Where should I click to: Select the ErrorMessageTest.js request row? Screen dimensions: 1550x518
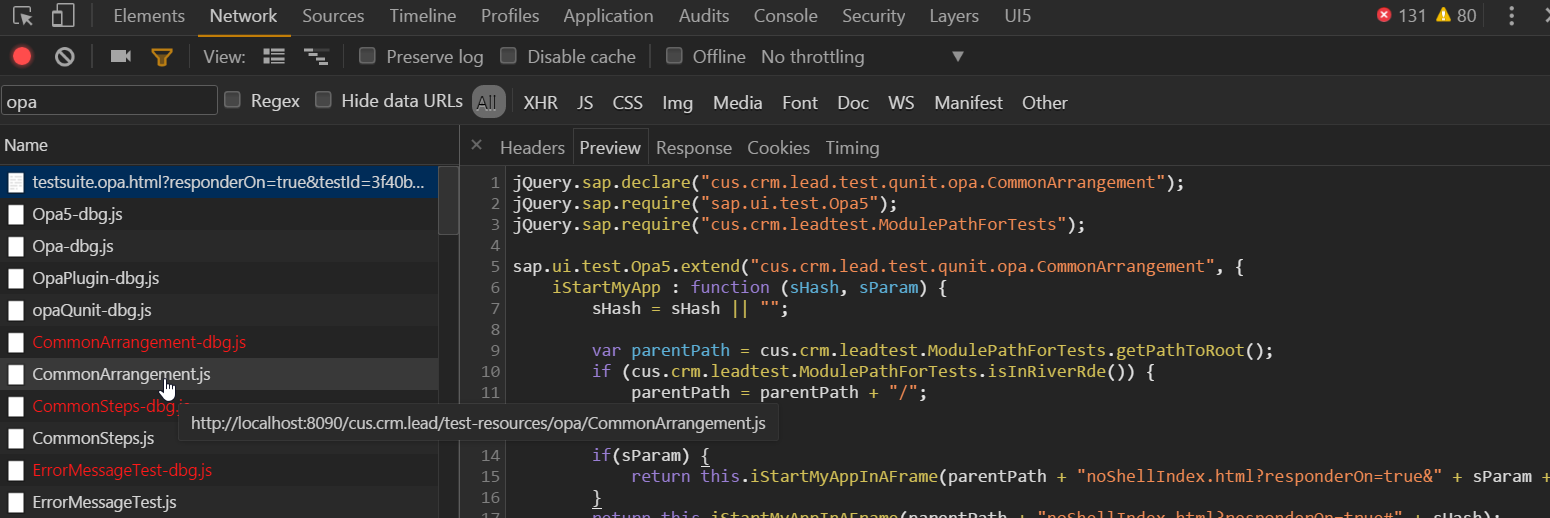coord(219,502)
